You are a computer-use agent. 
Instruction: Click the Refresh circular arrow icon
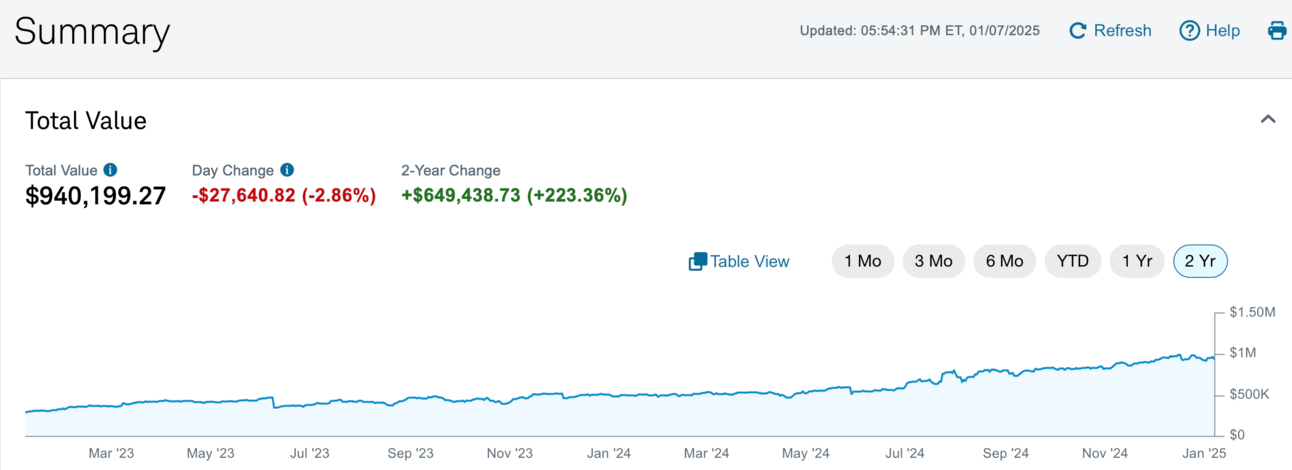pyautogui.click(x=1077, y=31)
